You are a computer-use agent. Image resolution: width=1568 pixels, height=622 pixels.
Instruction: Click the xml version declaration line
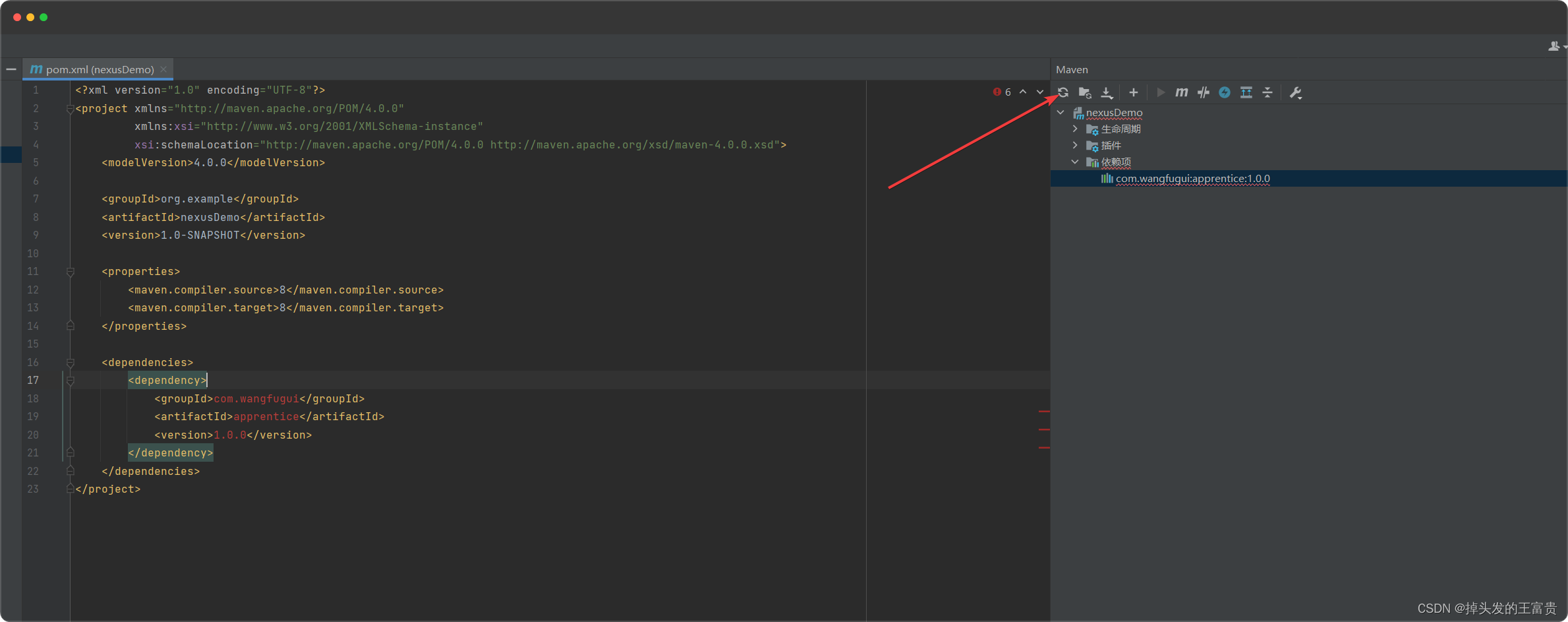pos(200,90)
